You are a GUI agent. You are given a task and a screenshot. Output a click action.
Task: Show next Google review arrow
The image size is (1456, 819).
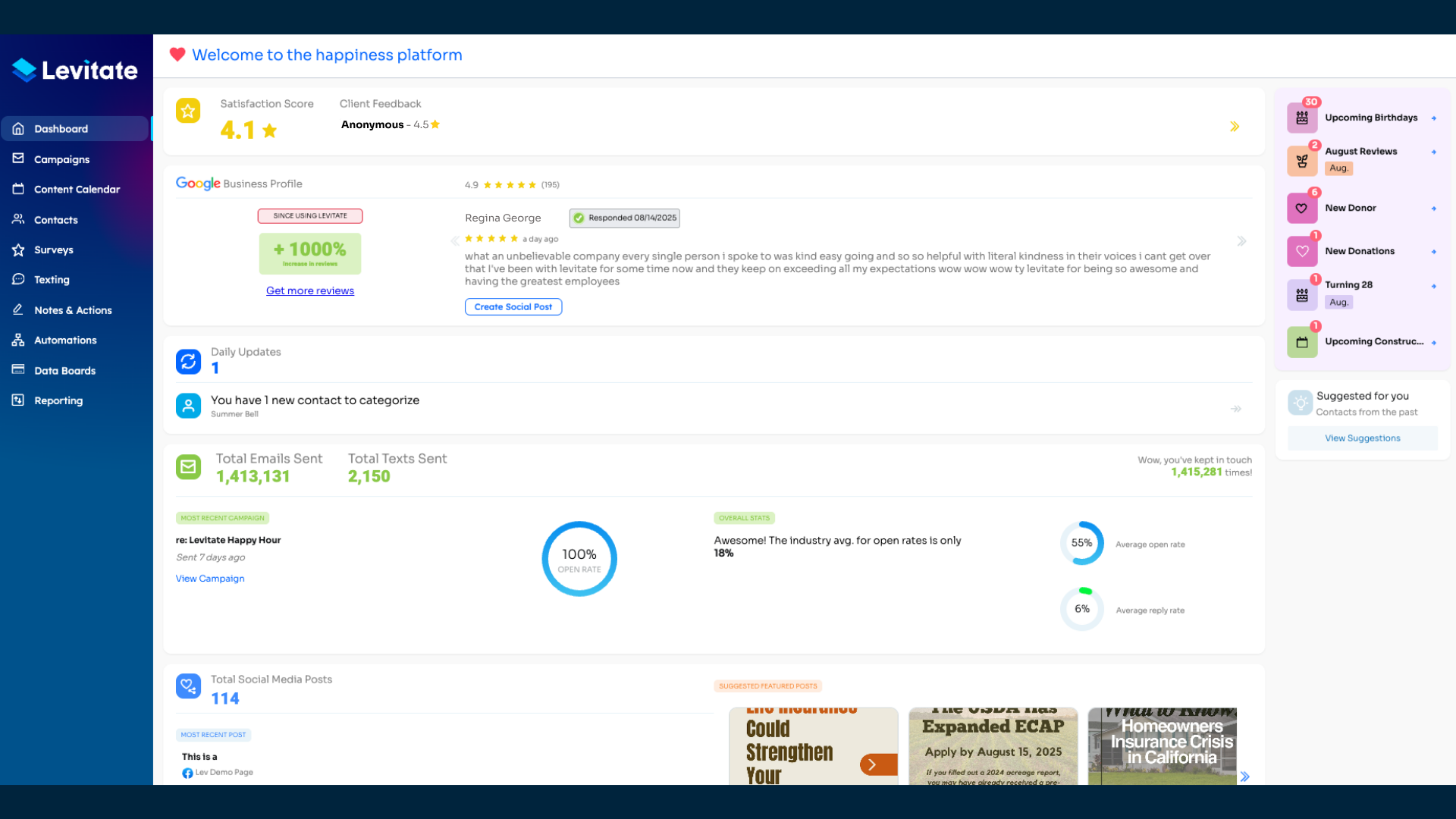(1241, 241)
